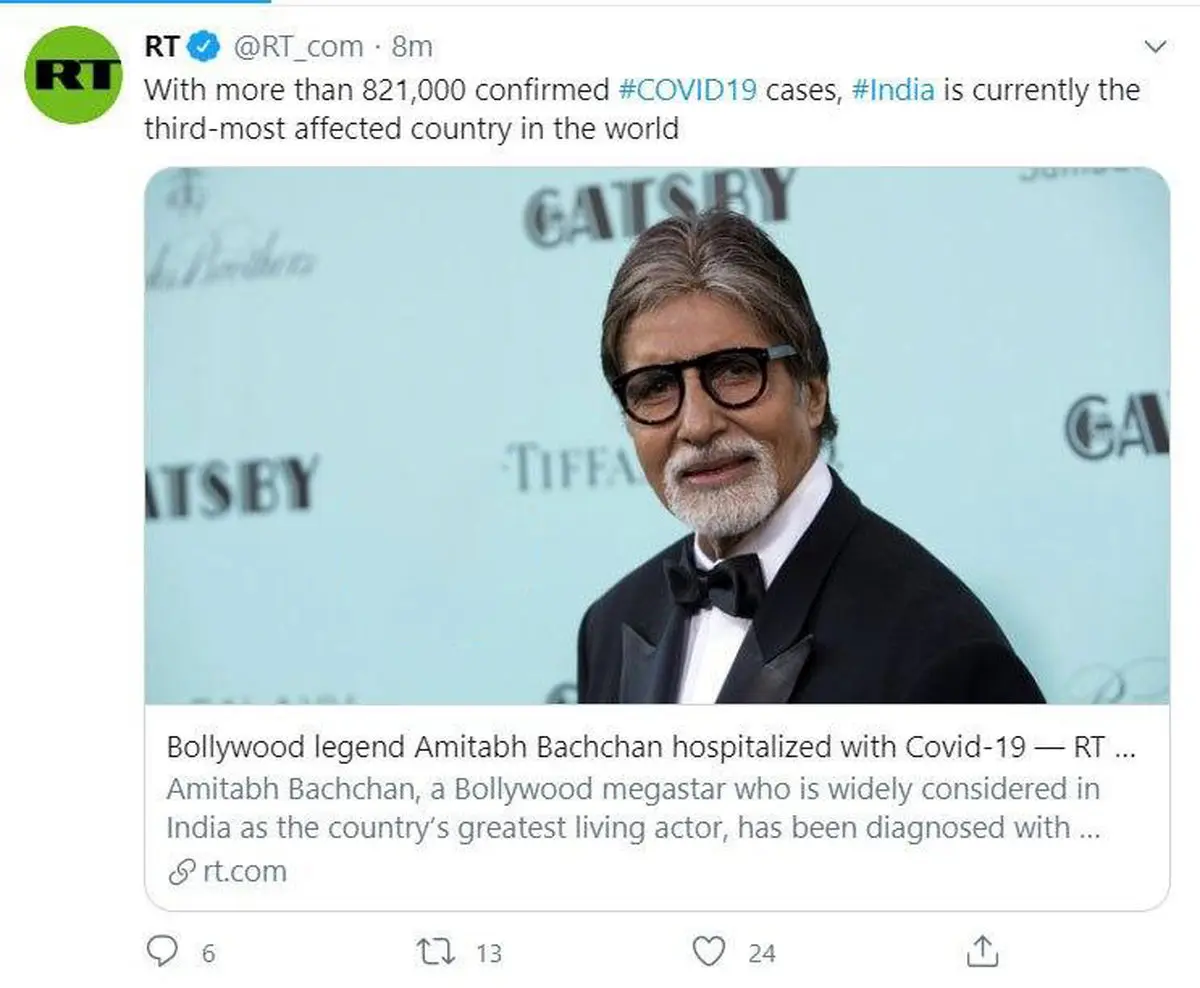The height and width of the screenshot is (988, 1200).
Task: Open the #COVID19 hashtag link
Action: point(686,90)
